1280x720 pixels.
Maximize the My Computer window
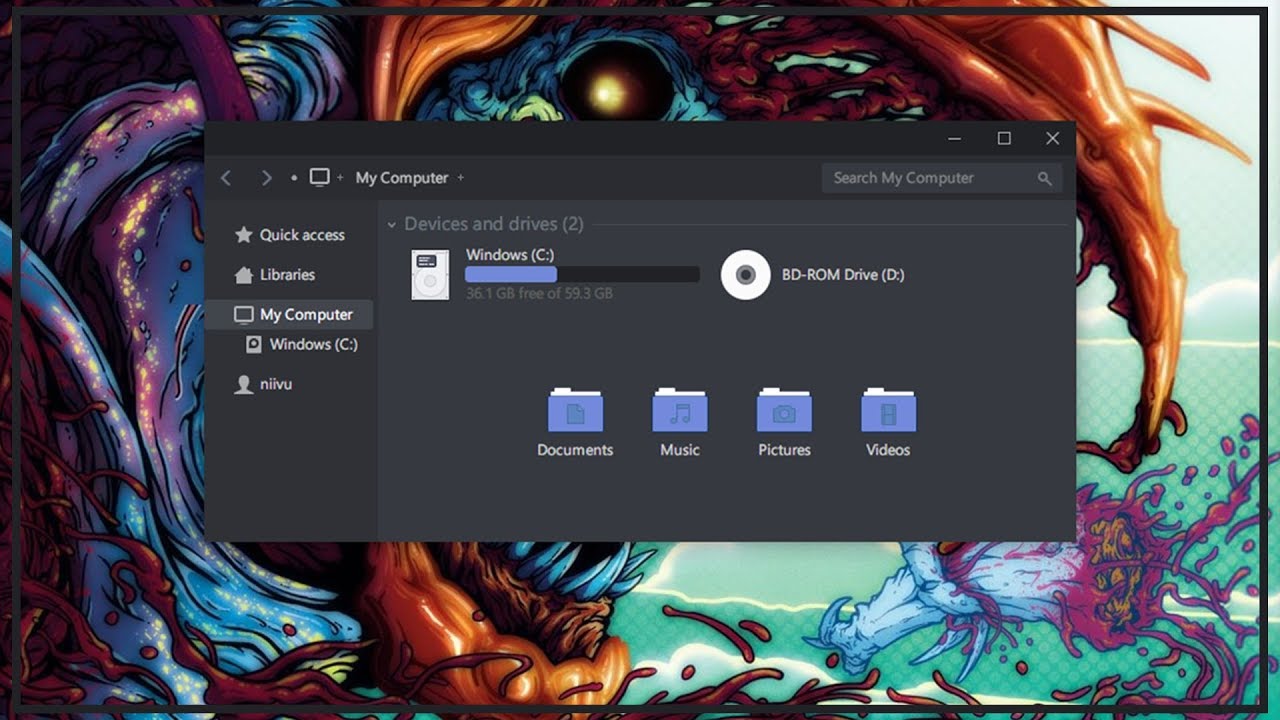coord(1004,139)
